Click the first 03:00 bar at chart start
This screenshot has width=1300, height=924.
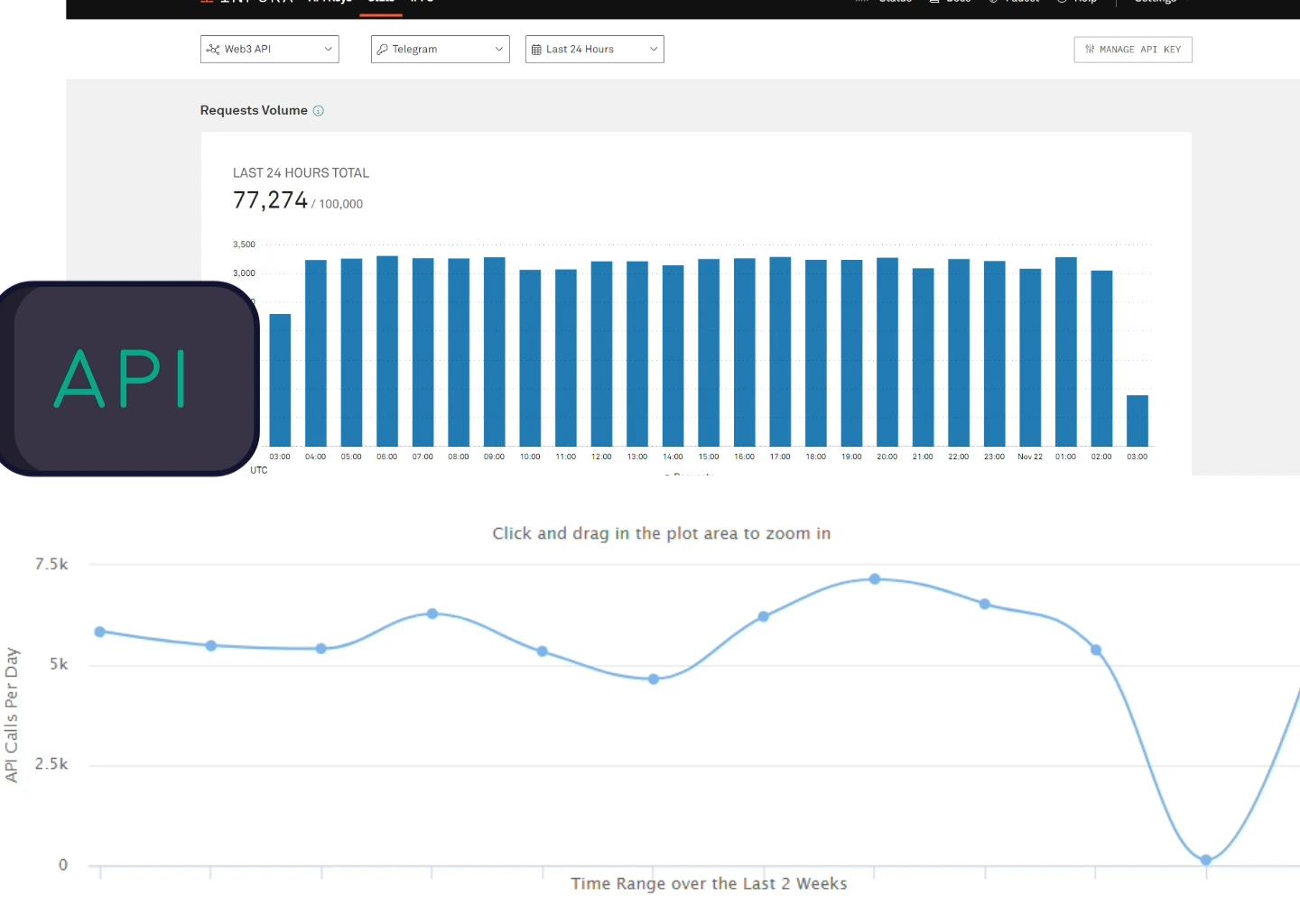click(280, 380)
